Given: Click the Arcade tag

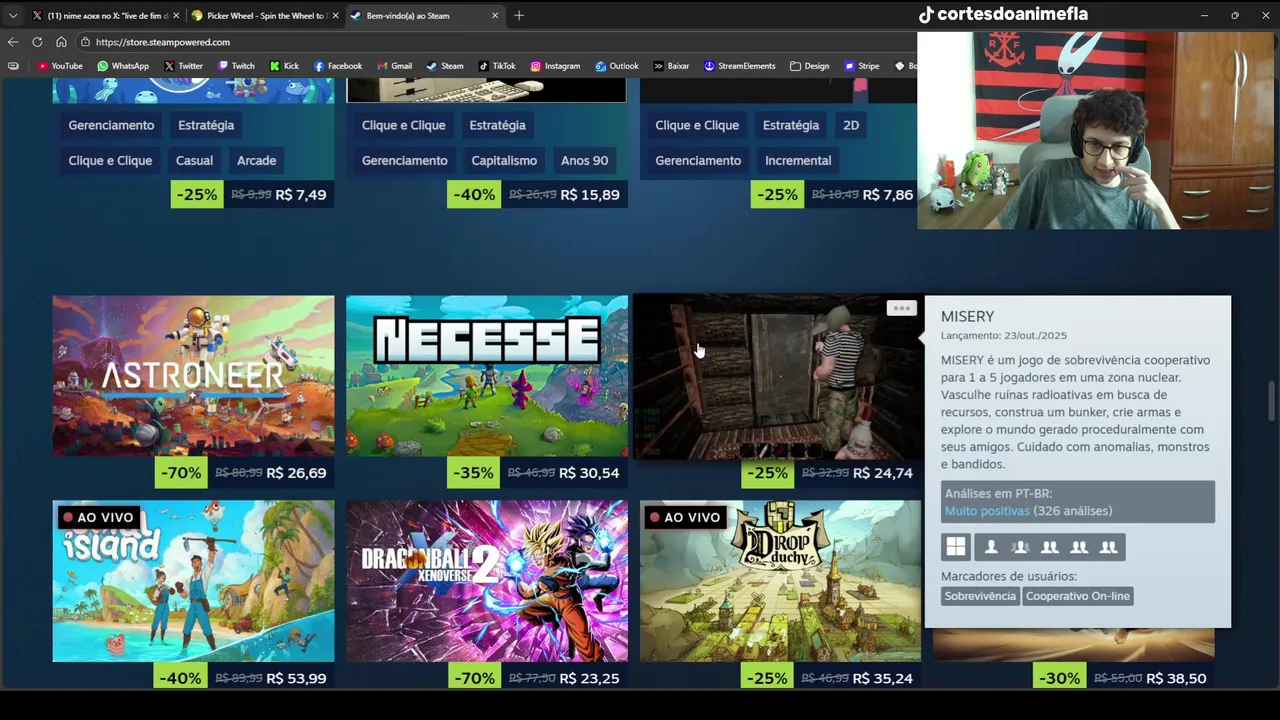Looking at the screenshot, I should pyautogui.click(x=256, y=160).
